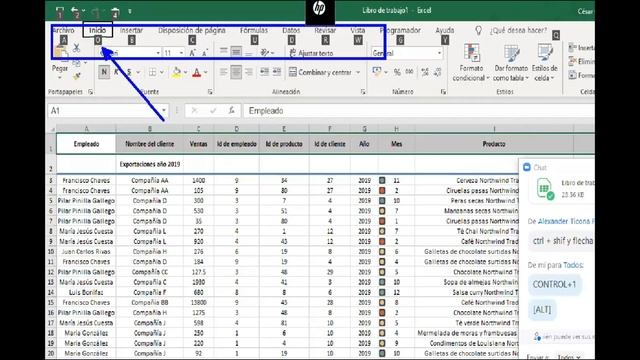Image resolution: width=640 pixels, height=360 pixels.
Task: Click the formula bar showing Empleado
Action: point(419,111)
